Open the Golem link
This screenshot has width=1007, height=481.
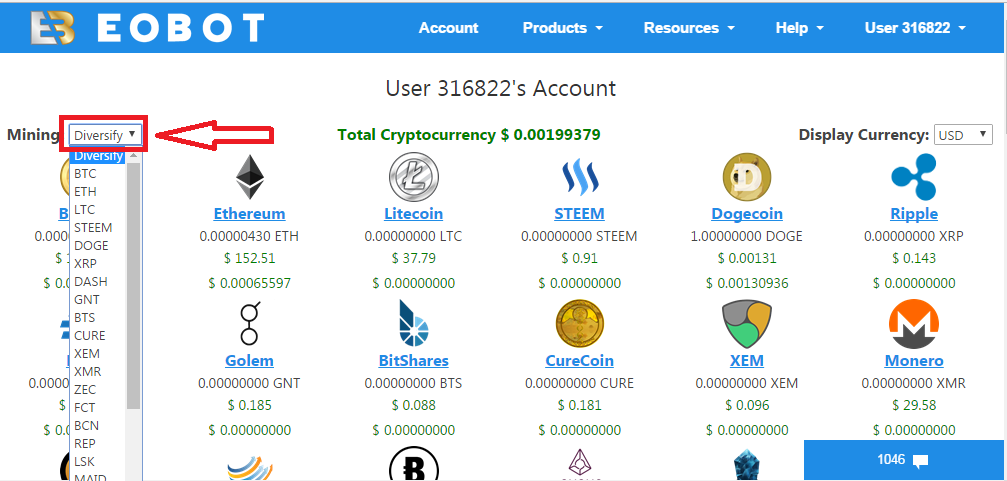[x=249, y=360]
